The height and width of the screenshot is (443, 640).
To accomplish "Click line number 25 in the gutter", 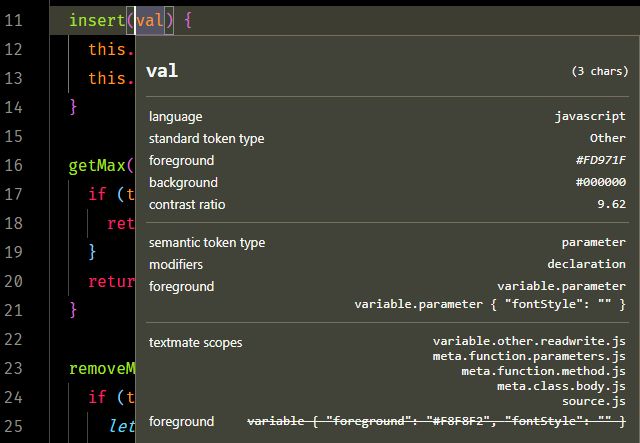I will 13,426.
